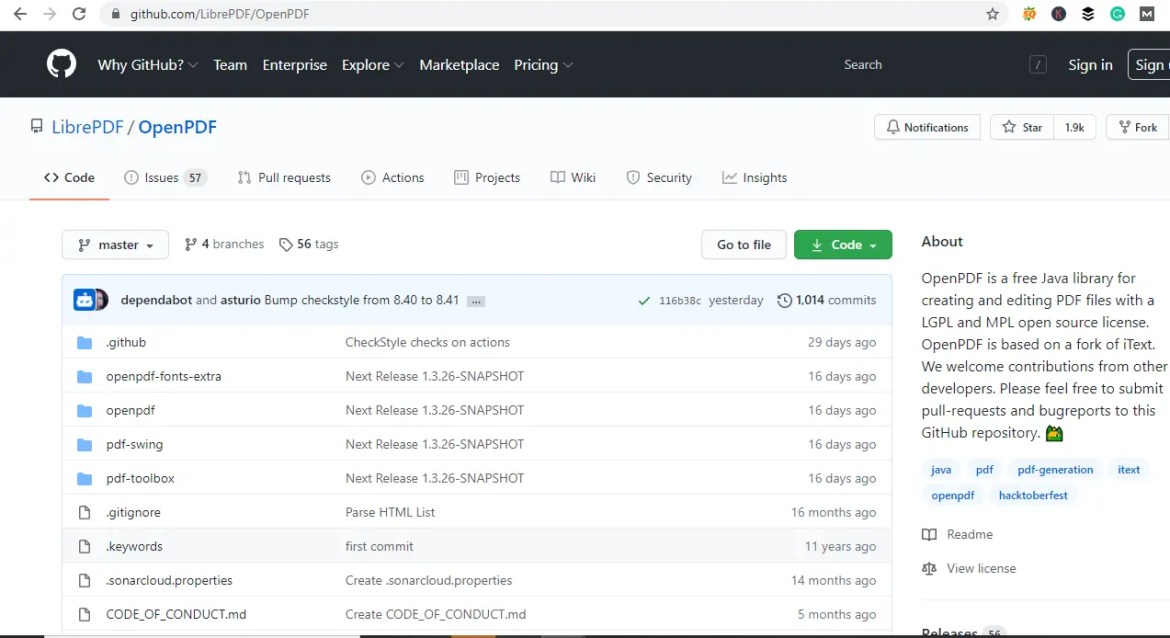The width and height of the screenshot is (1170, 638).
Task: Click folder icon for openpdf-fonts-extra
Action: tap(84, 377)
